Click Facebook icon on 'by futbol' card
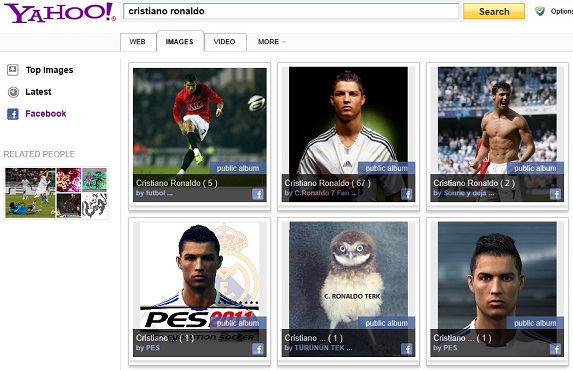573x370 pixels. (x=258, y=194)
